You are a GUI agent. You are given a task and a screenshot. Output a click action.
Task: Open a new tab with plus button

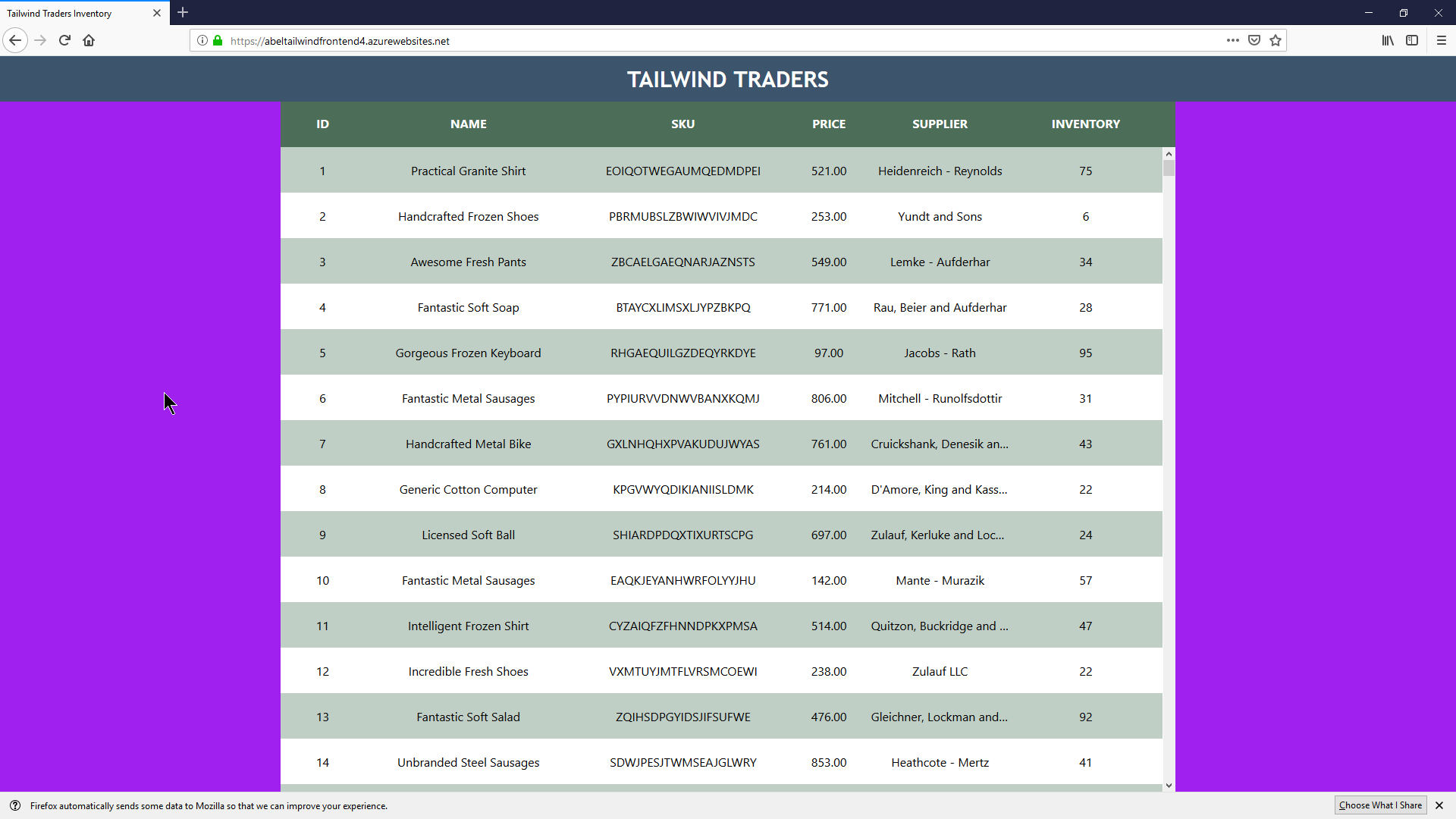183,13
